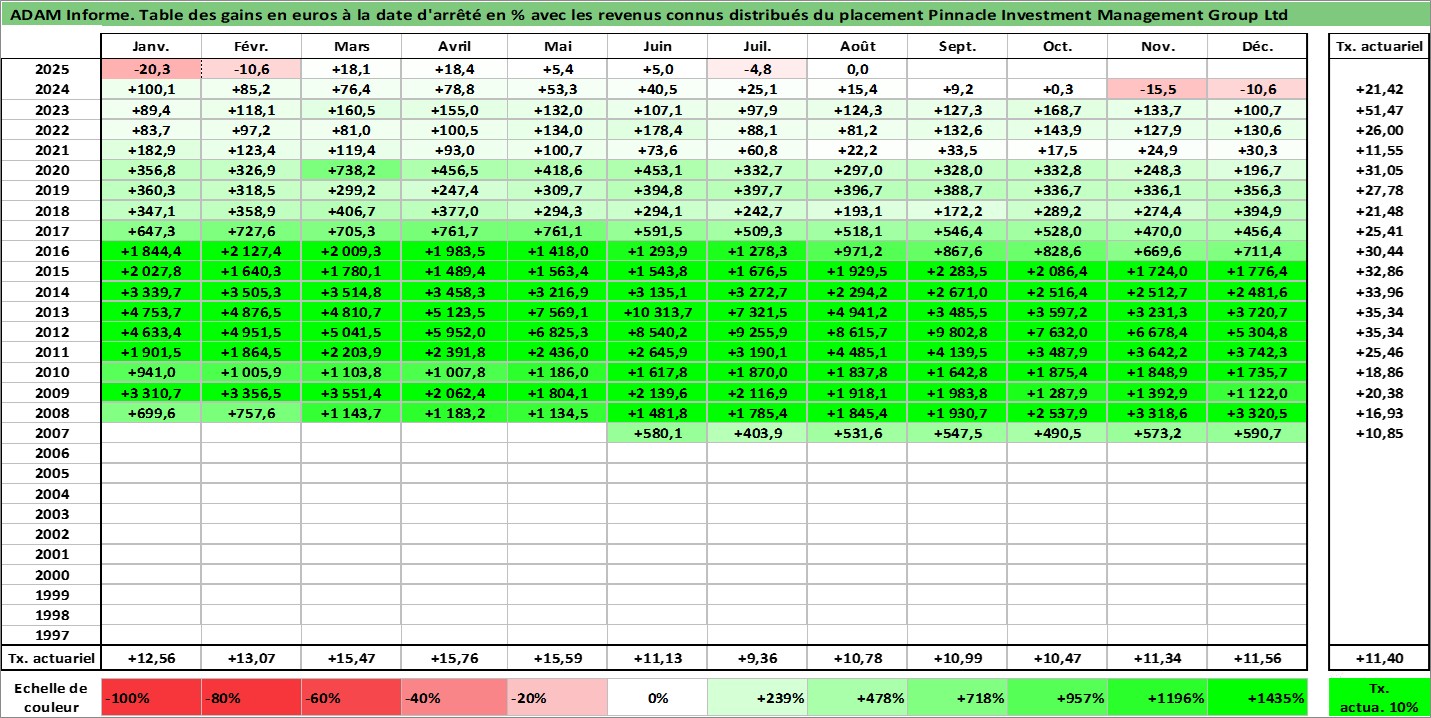Click the 'Tx. actuariel' column header at right
Screen dimensions: 1431x718
tap(1379, 47)
